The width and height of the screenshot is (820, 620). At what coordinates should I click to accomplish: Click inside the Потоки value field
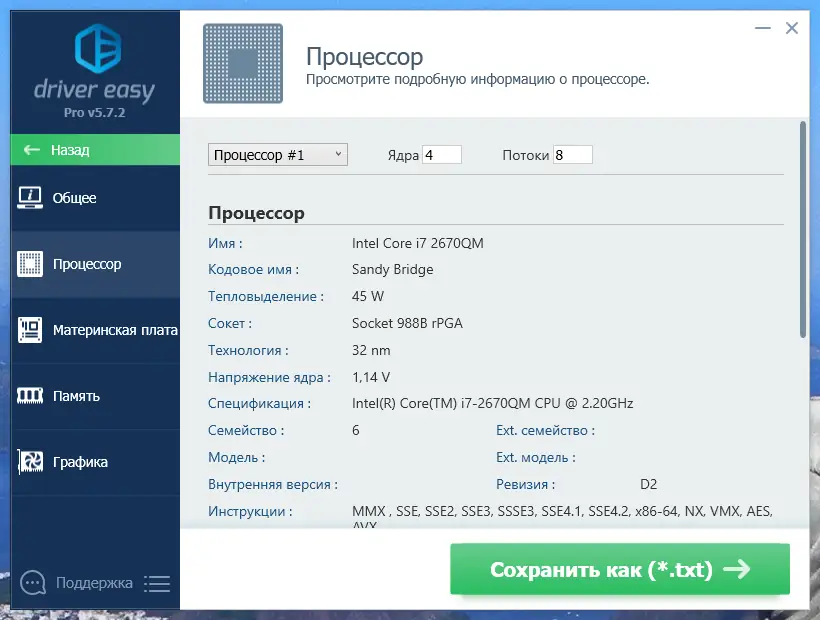574,154
